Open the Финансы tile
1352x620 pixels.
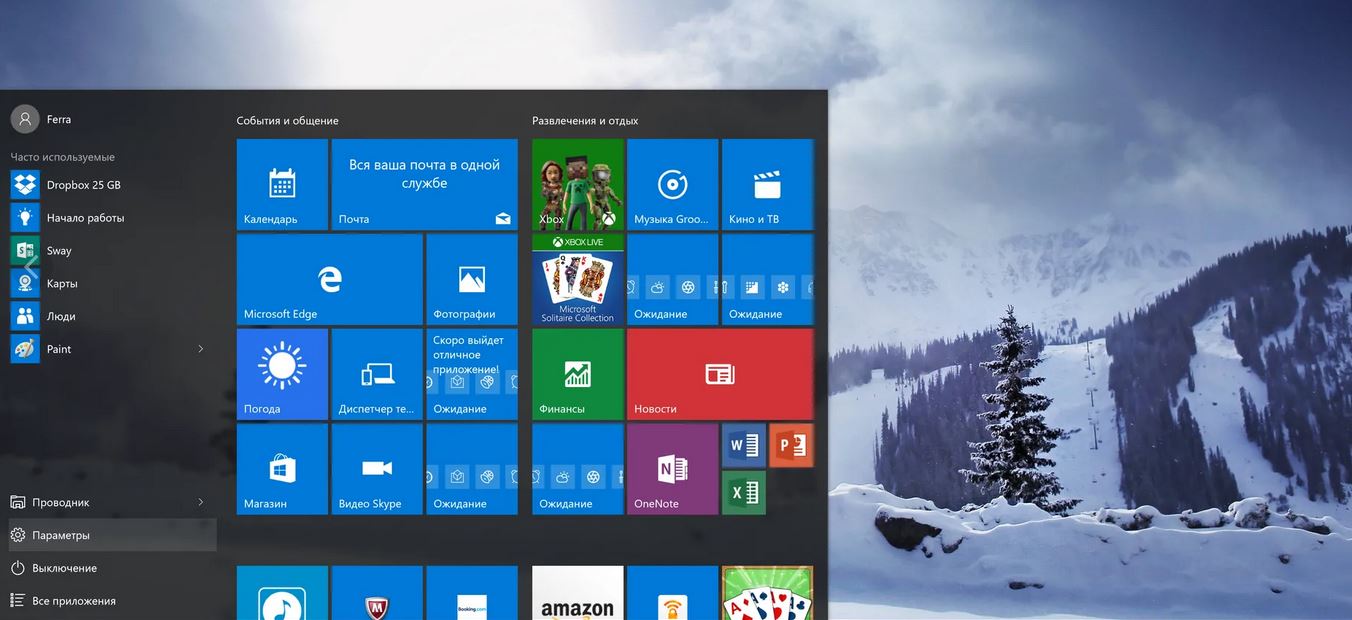click(x=578, y=374)
